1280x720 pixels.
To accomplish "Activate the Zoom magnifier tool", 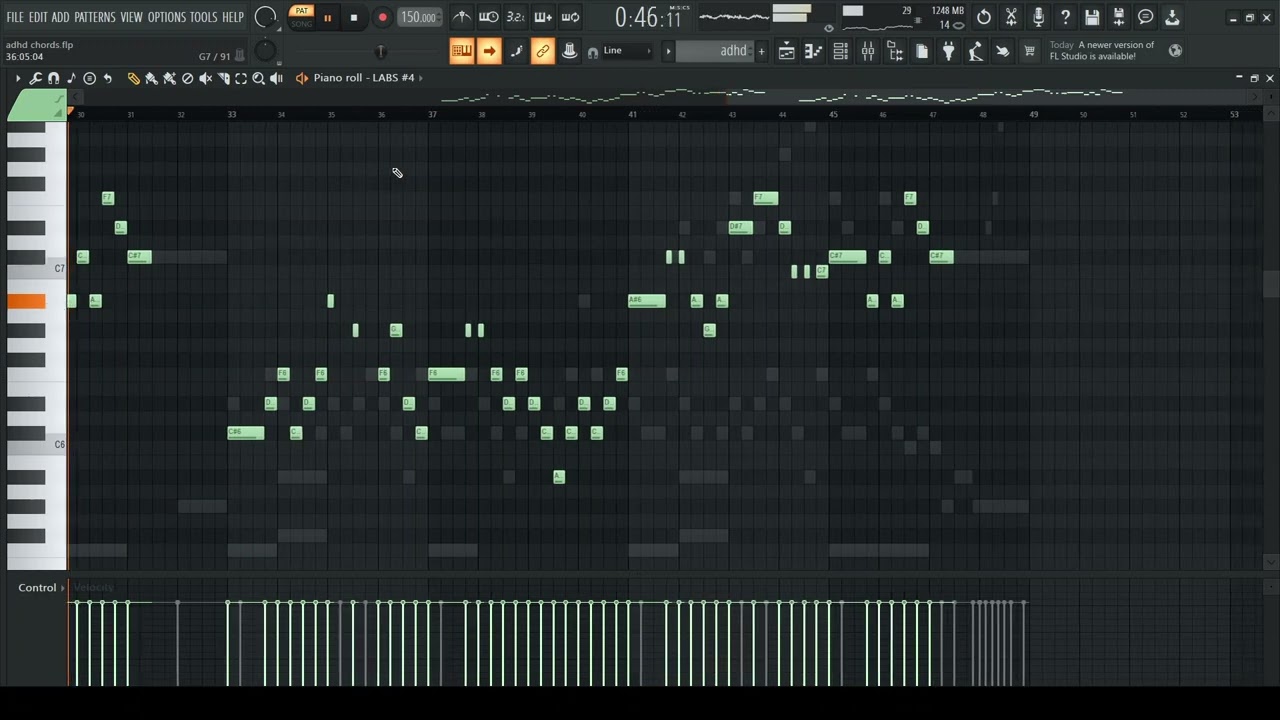I will [x=259, y=78].
